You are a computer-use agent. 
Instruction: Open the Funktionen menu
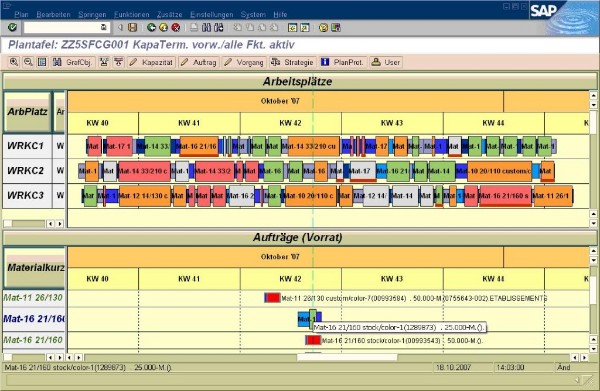[x=132, y=15]
